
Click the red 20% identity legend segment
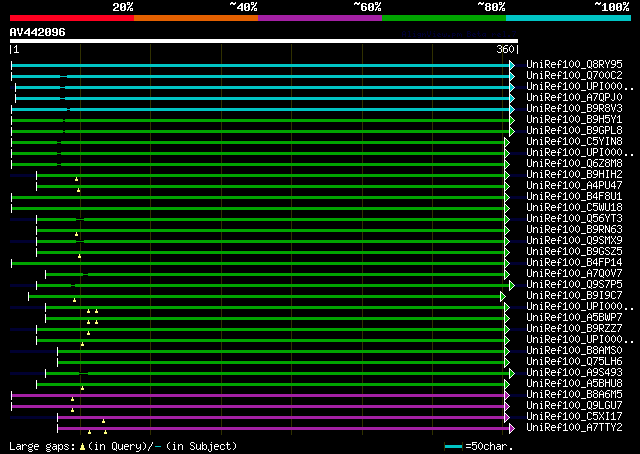(72, 18)
